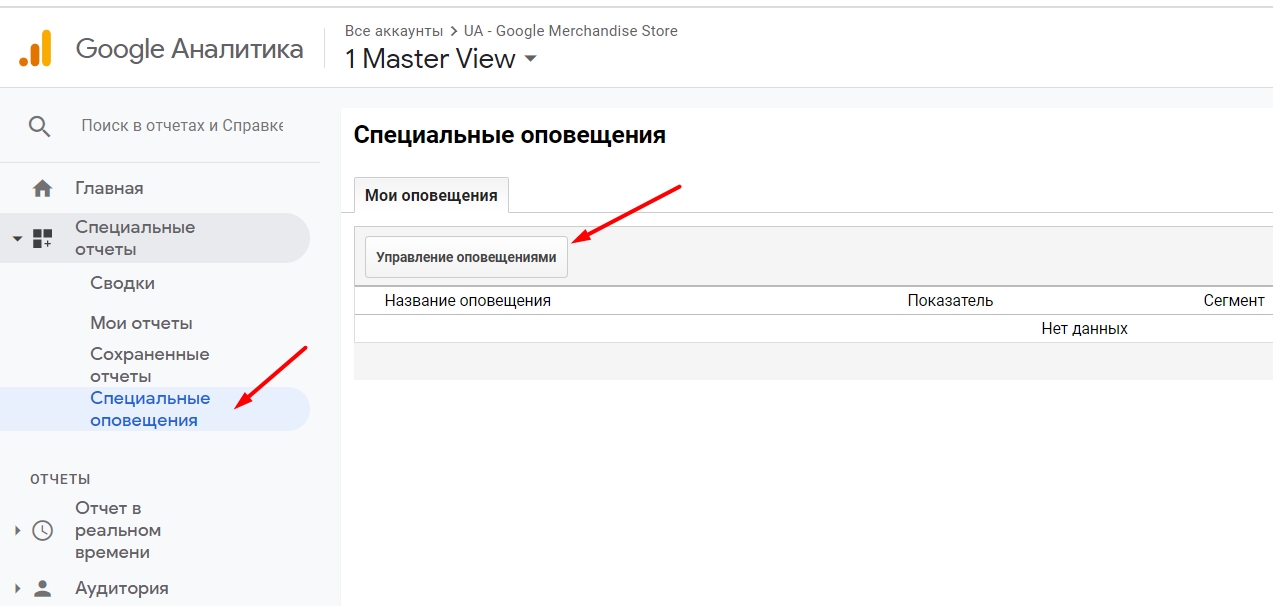Screen dimensions: 1273x606
Task: Select Сохраненные отчеты in the menu
Action: pyautogui.click(x=148, y=364)
